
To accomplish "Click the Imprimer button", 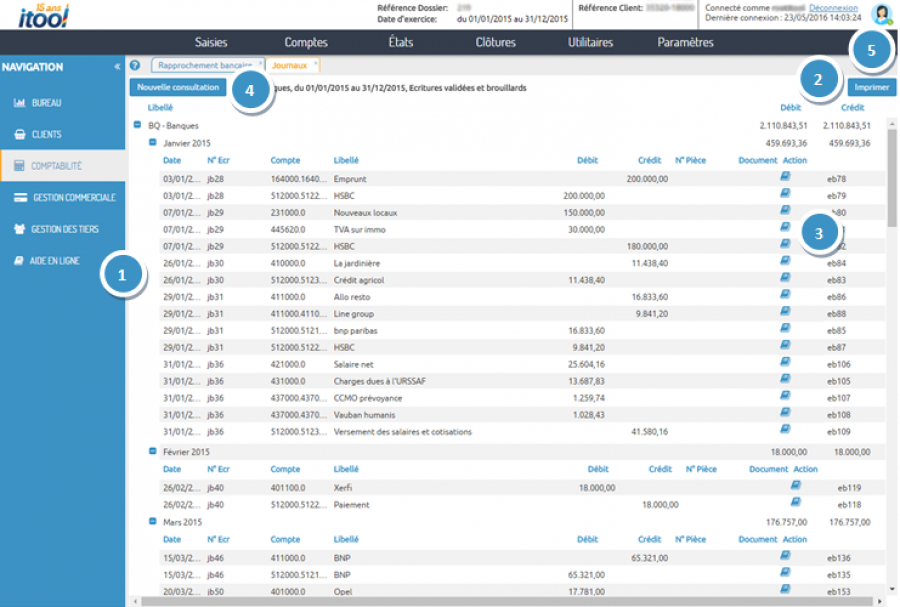I will coord(871,87).
